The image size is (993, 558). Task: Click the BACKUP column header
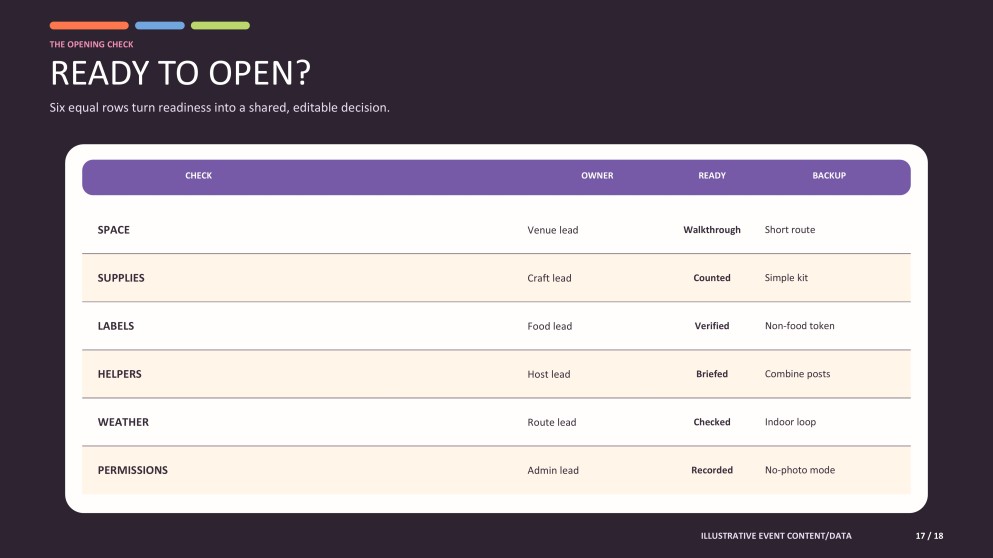[829, 175]
